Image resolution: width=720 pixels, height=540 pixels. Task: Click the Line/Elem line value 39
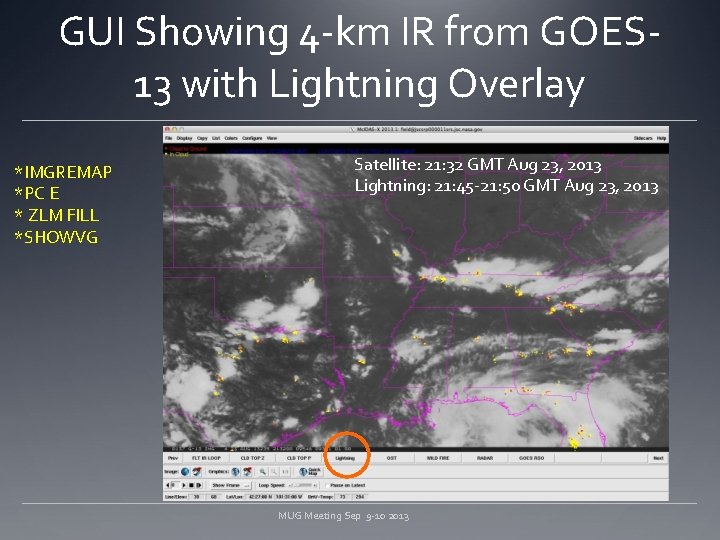pyautogui.click(x=197, y=497)
